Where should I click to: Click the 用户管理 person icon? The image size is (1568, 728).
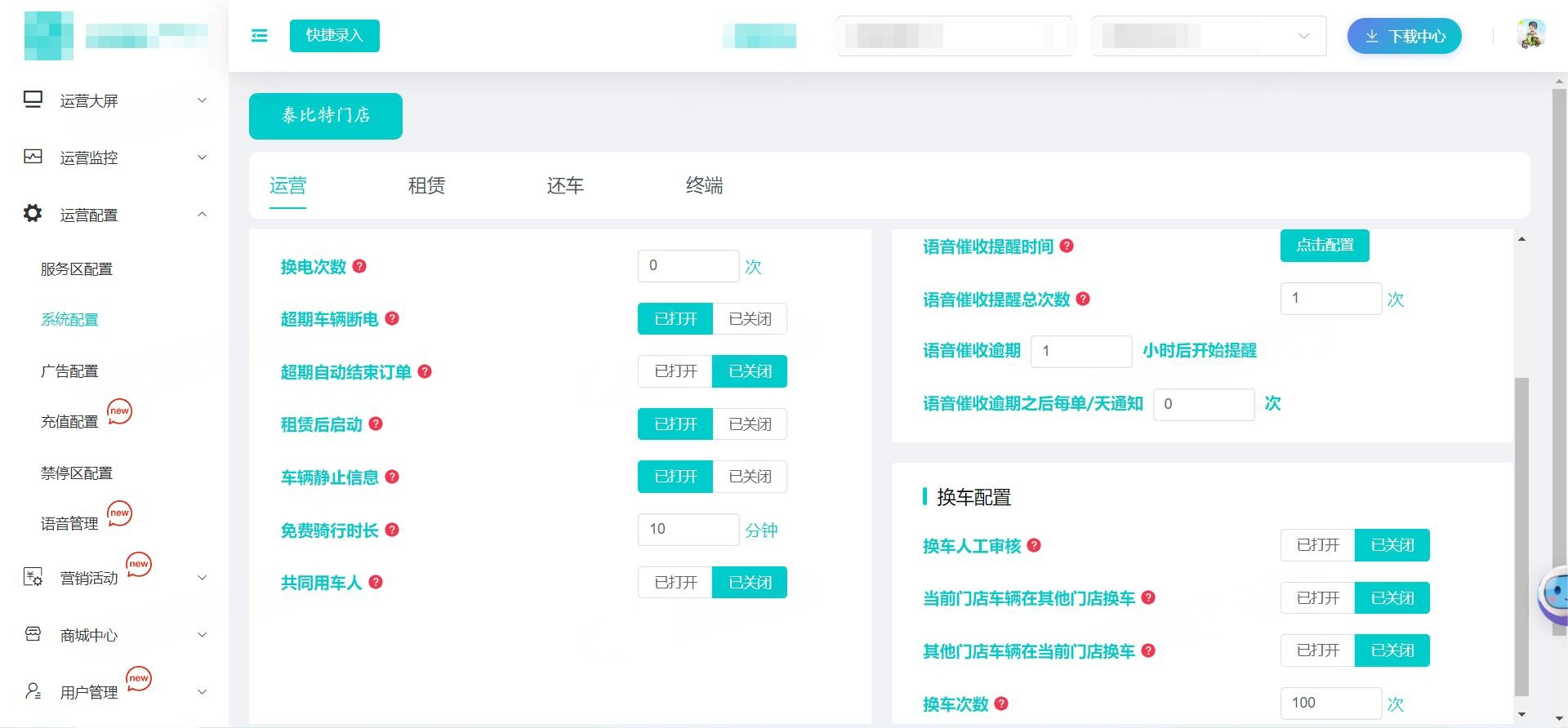[x=33, y=691]
